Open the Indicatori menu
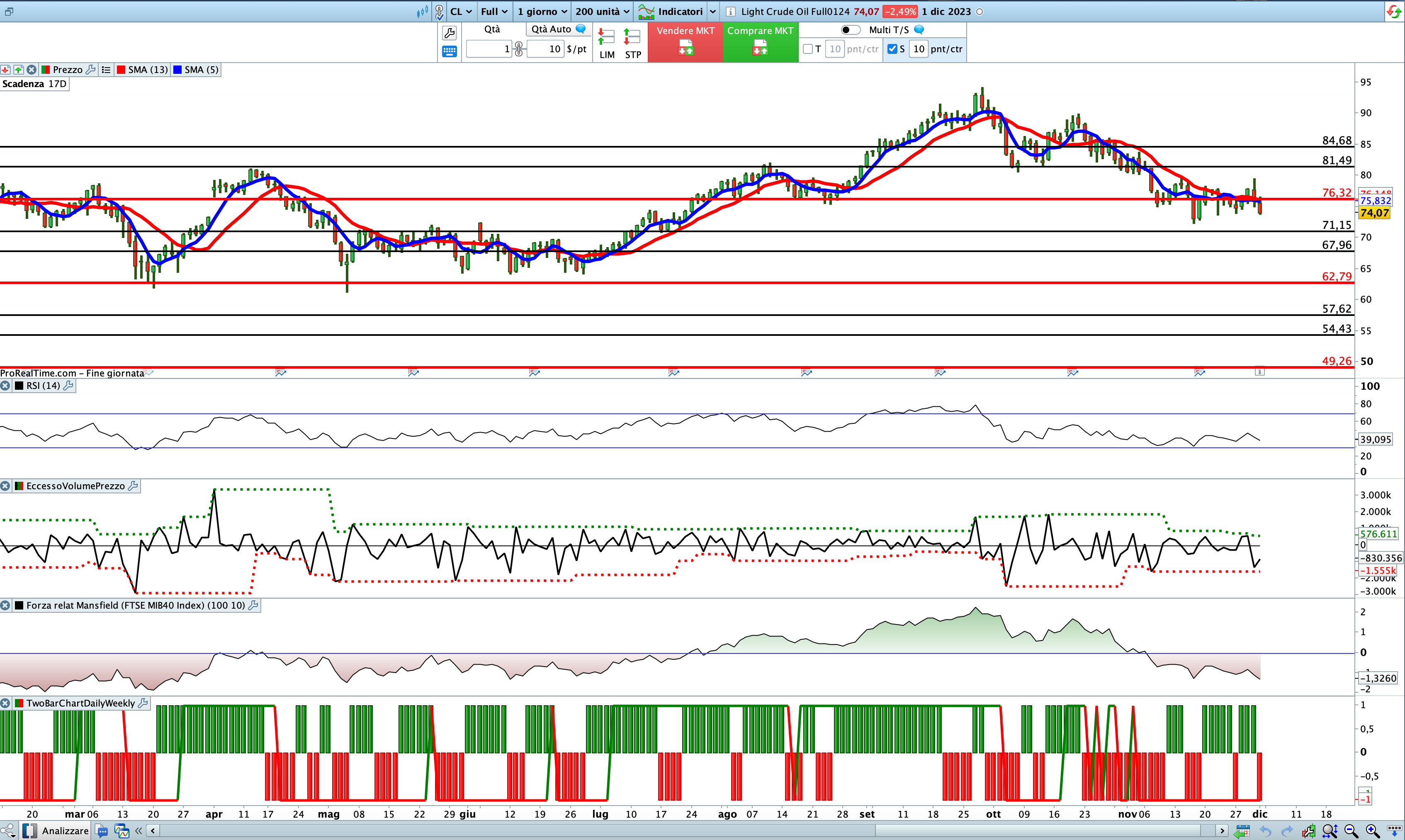Image resolution: width=1405 pixels, height=840 pixels. coord(671,11)
